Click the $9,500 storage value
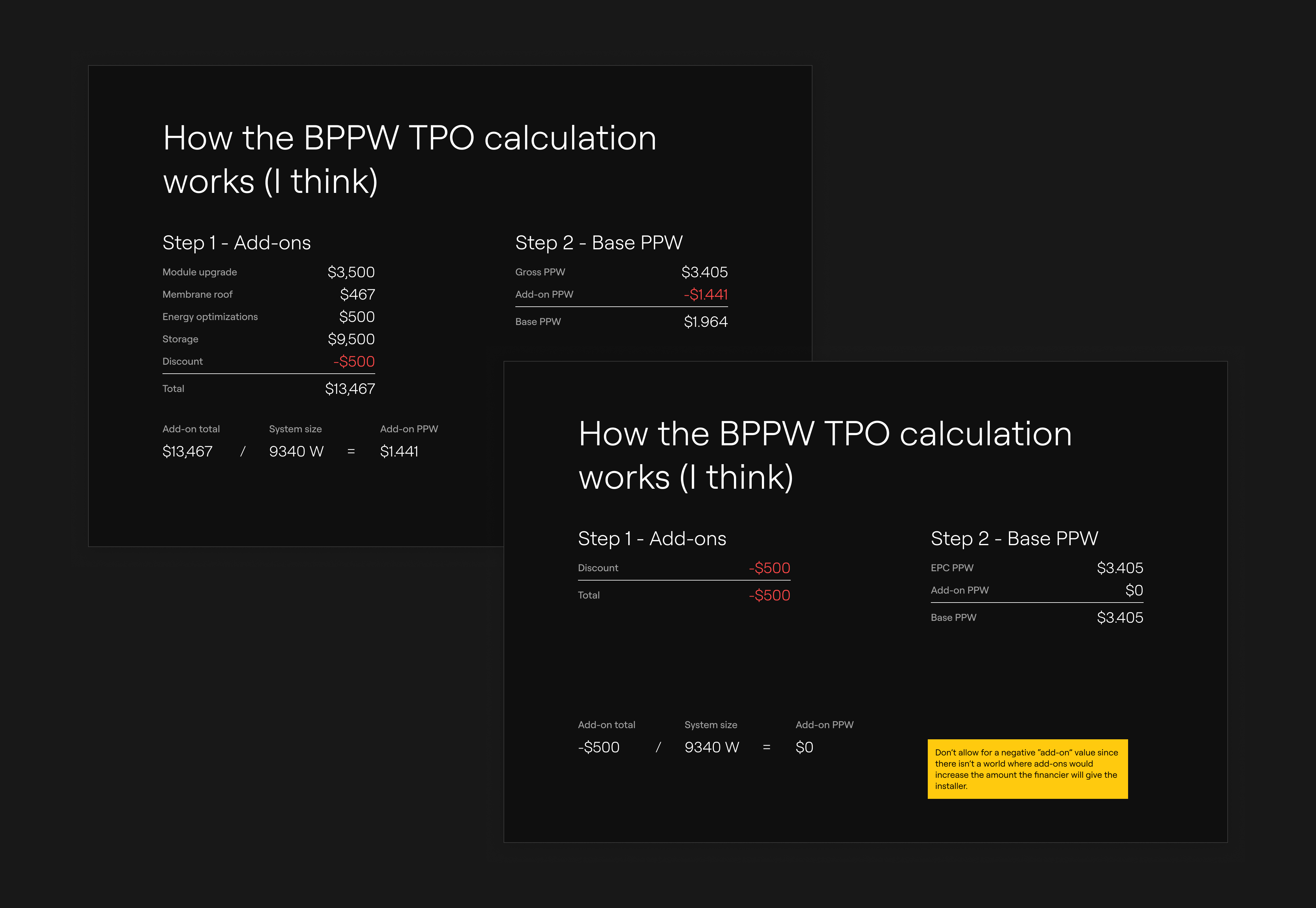Screen dimensions: 1316x908 pyautogui.click(x=351, y=339)
